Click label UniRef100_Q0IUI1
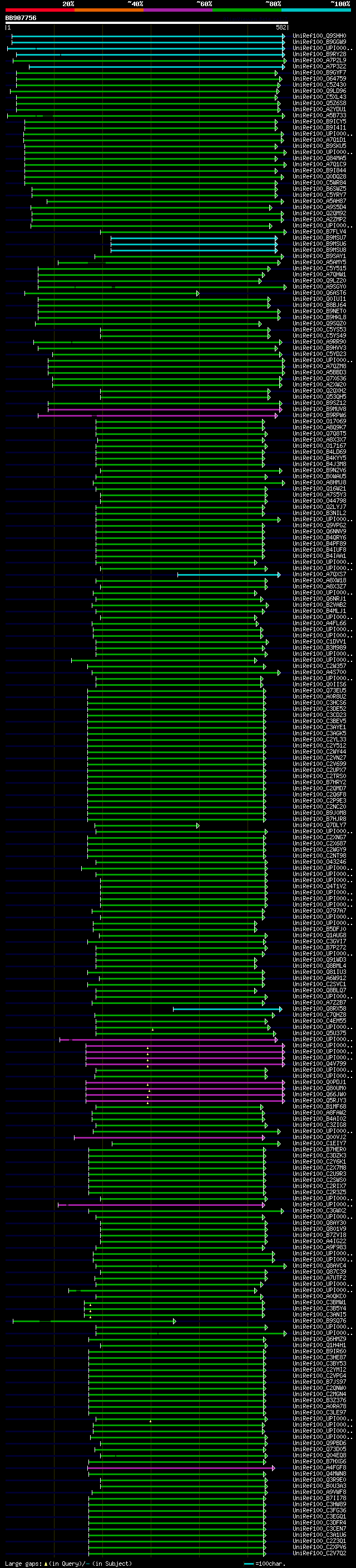 (x=319, y=299)
